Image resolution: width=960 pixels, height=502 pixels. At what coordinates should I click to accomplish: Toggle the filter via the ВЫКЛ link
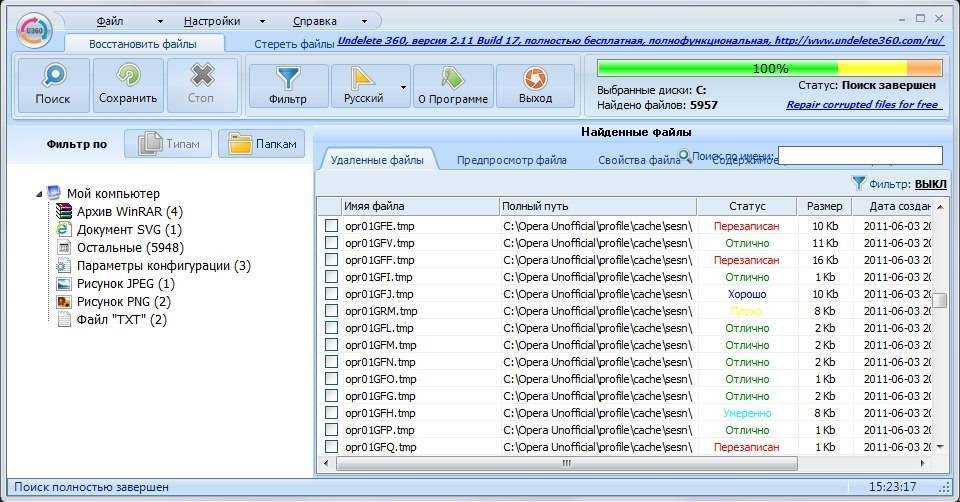tap(930, 184)
